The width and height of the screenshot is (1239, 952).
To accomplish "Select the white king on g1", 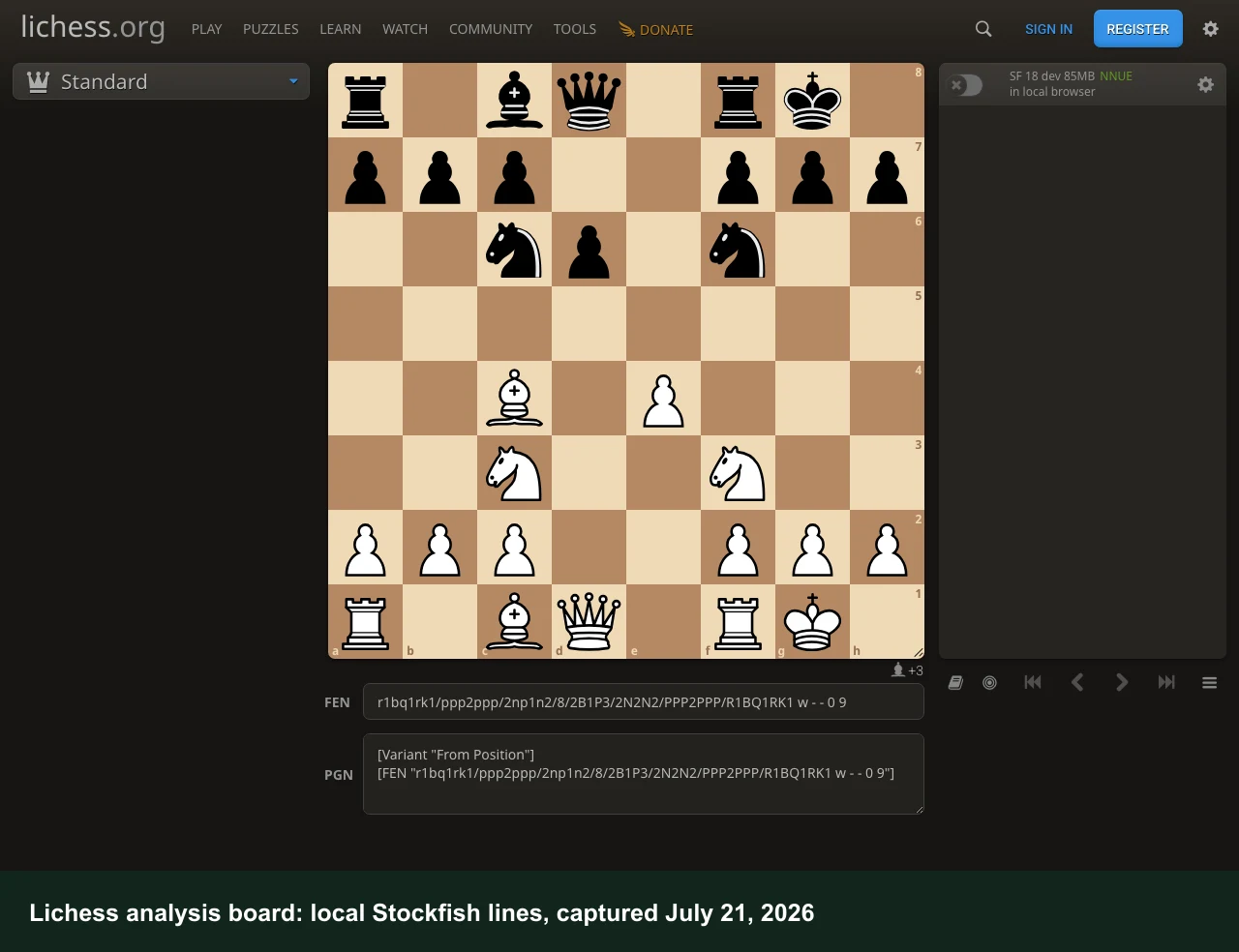I will point(812,622).
